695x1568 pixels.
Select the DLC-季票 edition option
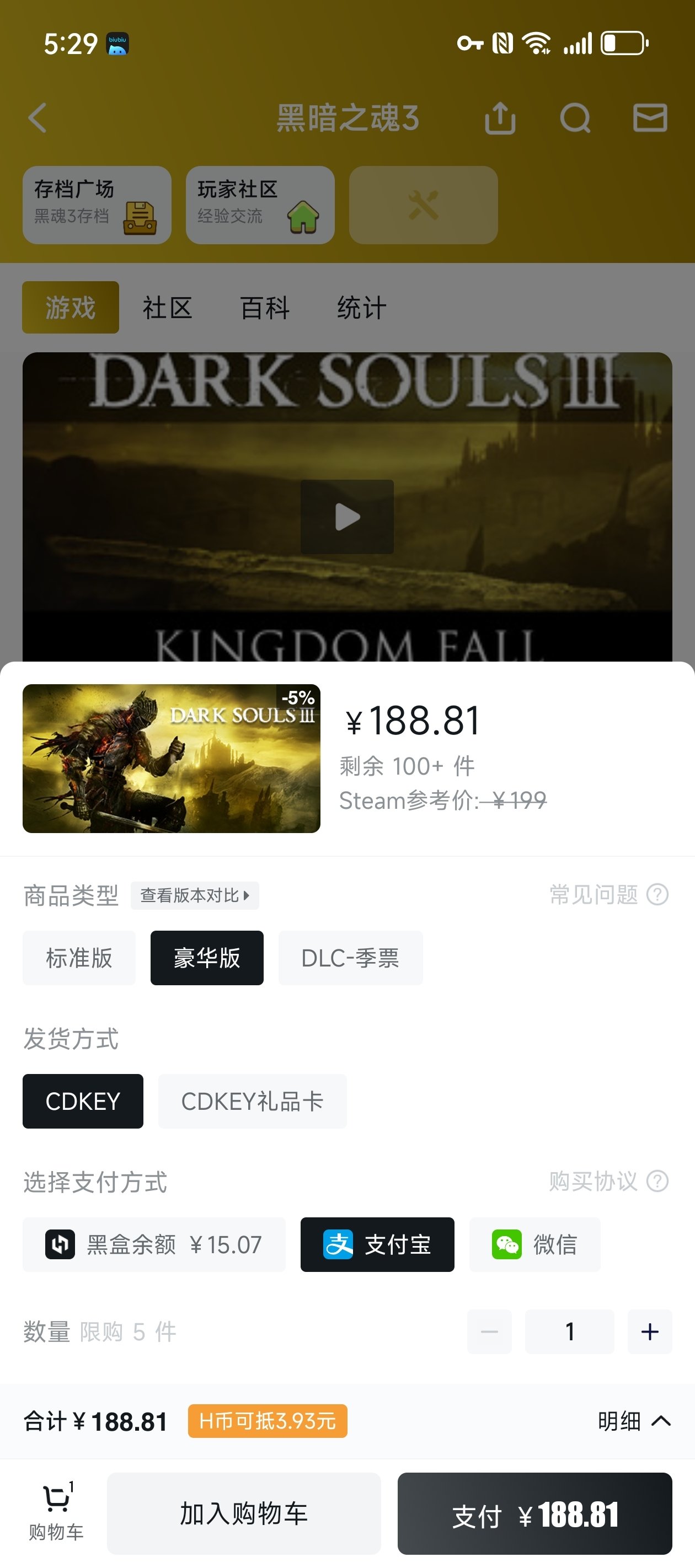pyautogui.click(x=351, y=958)
